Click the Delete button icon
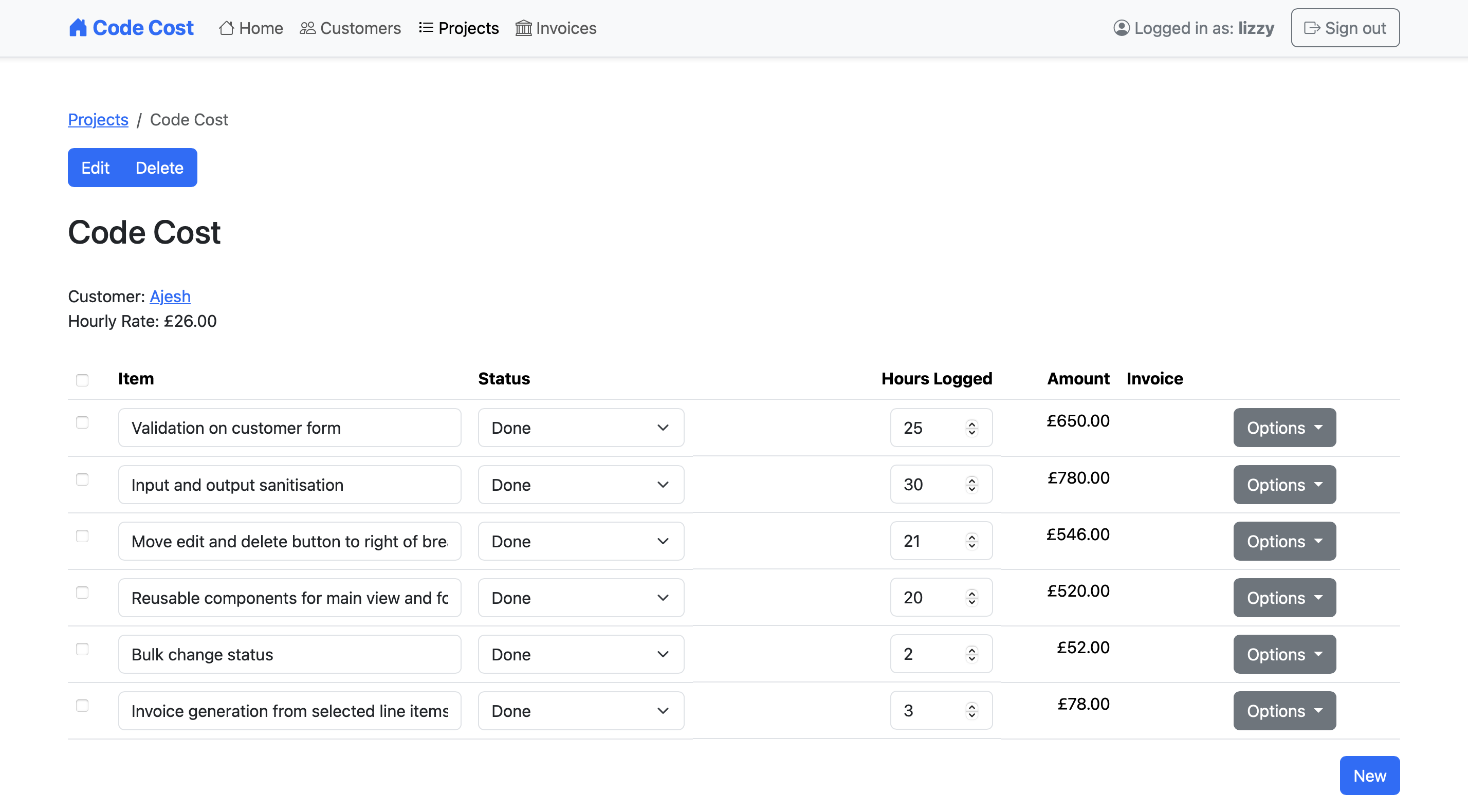The width and height of the screenshot is (1468, 812). click(x=159, y=167)
